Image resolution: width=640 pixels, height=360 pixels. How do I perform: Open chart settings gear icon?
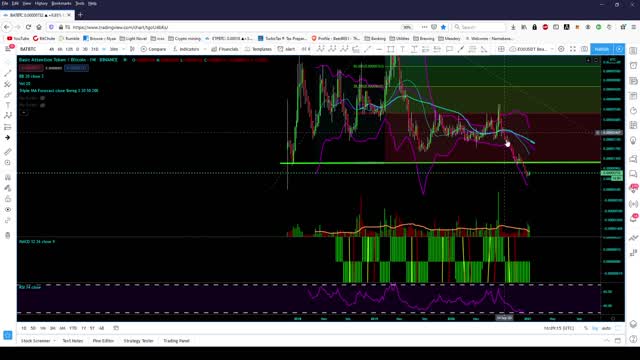click(x=561, y=49)
